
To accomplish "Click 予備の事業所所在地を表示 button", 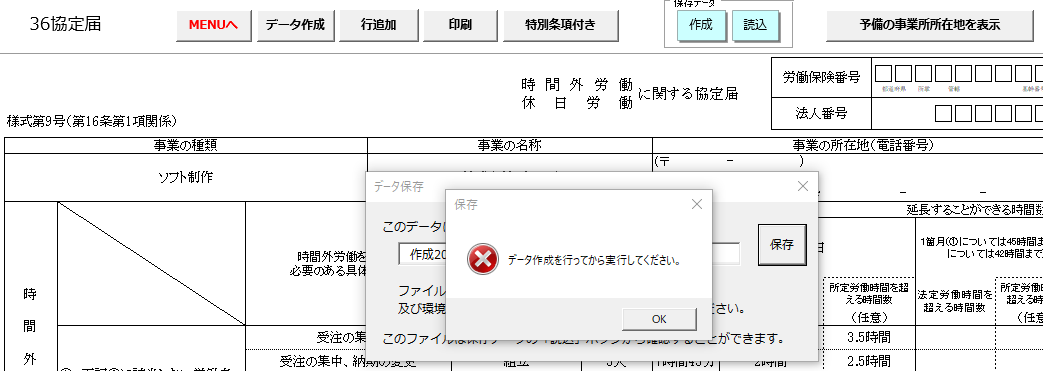I will [929, 25].
